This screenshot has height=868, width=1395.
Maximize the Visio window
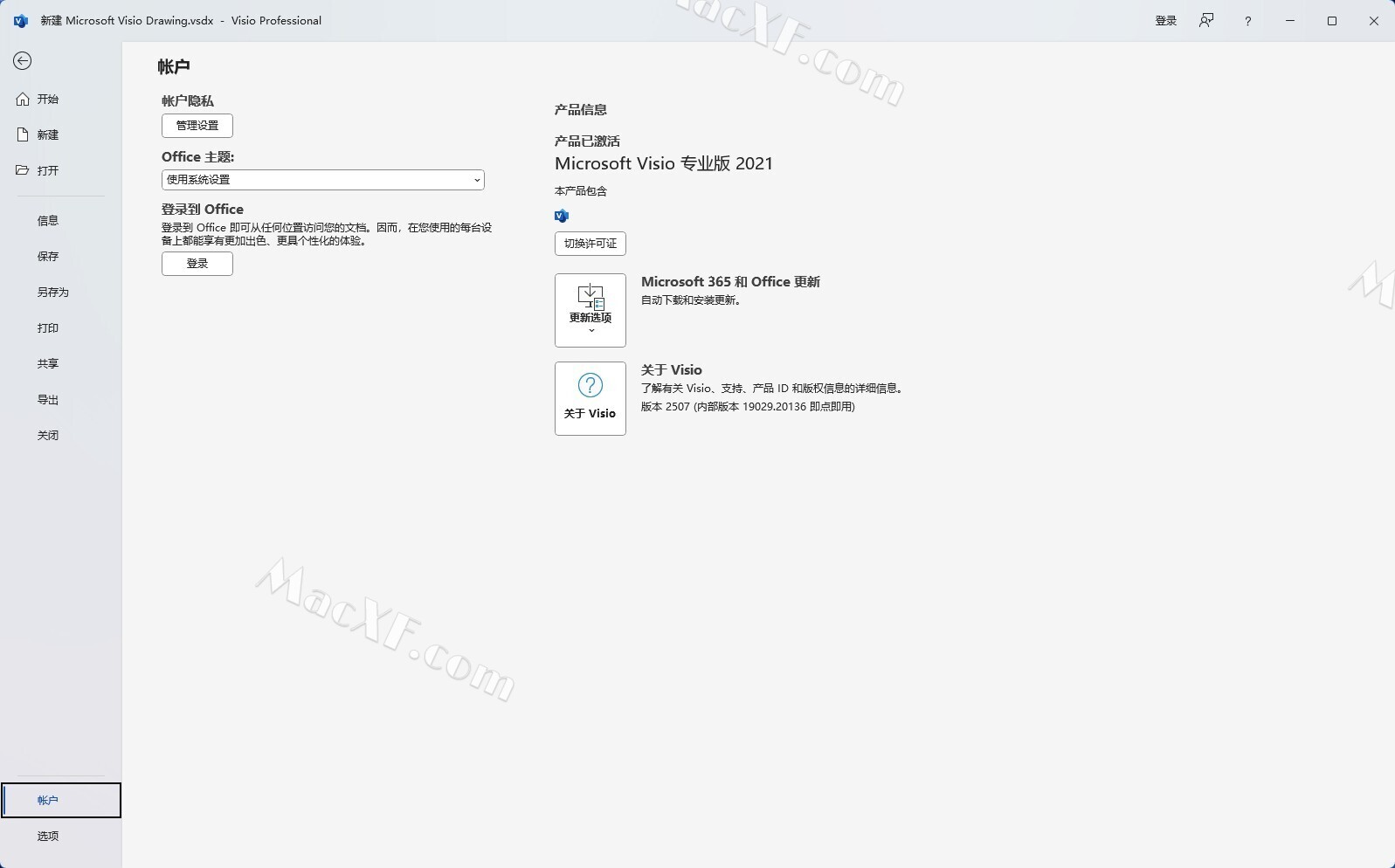[1332, 21]
